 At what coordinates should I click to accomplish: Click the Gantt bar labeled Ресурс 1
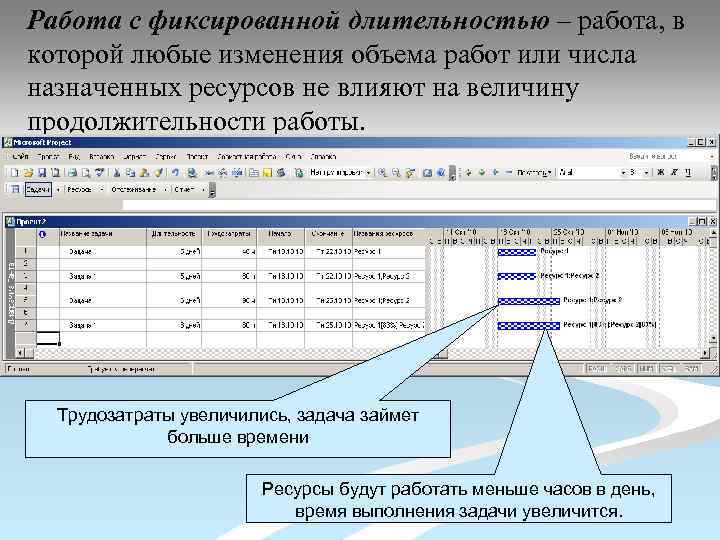click(x=517, y=252)
